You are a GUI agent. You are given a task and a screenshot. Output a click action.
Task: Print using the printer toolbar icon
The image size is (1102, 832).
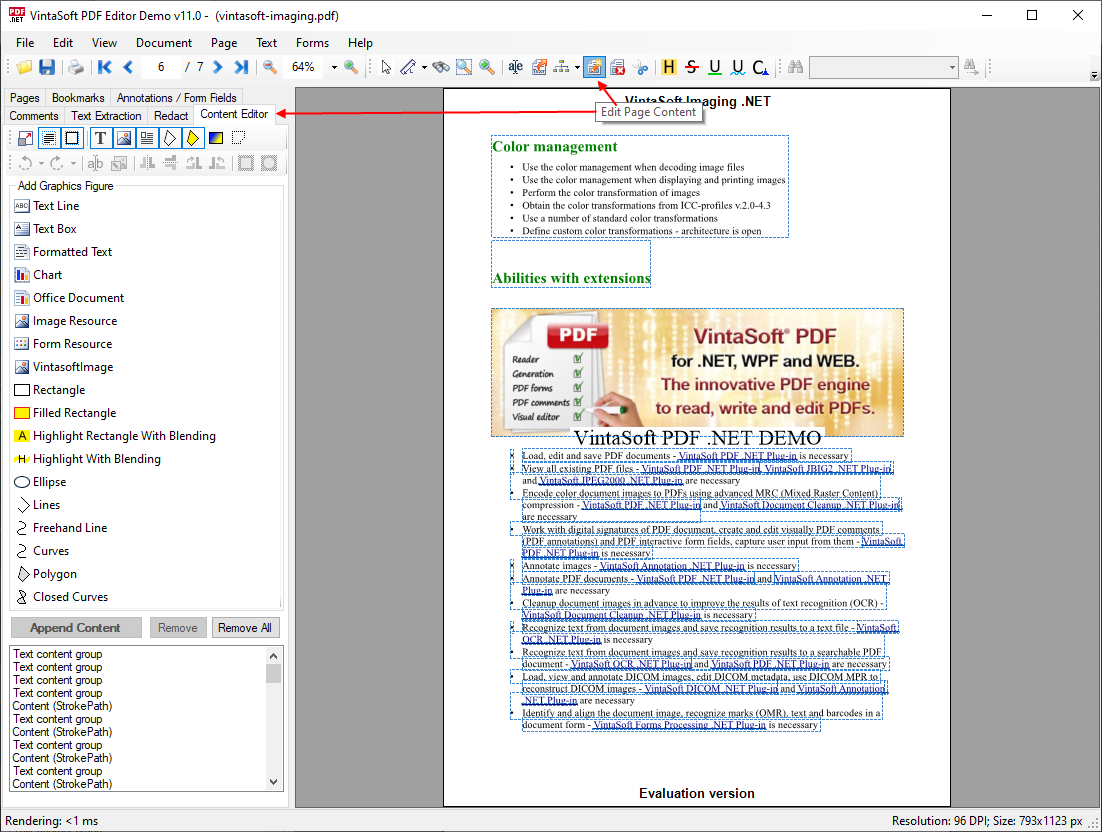(x=75, y=67)
